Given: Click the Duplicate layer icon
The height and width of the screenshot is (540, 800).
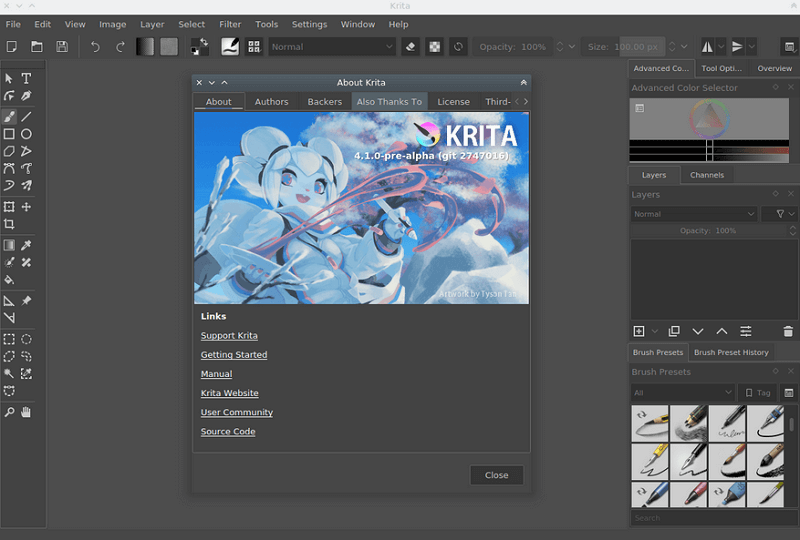Looking at the screenshot, I should click(674, 331).
